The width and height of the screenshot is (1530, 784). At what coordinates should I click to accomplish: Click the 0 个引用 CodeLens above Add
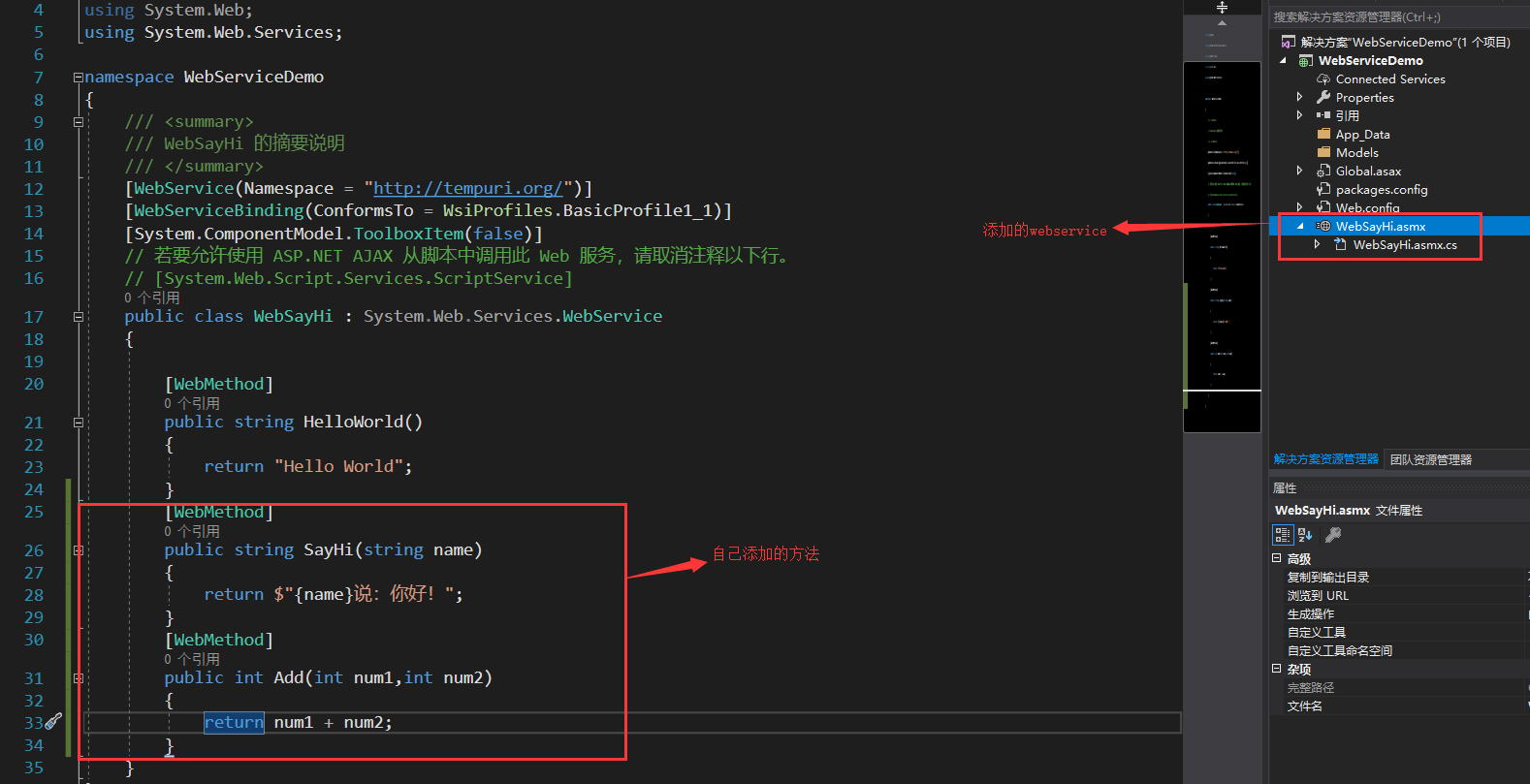tap(192, 659)
